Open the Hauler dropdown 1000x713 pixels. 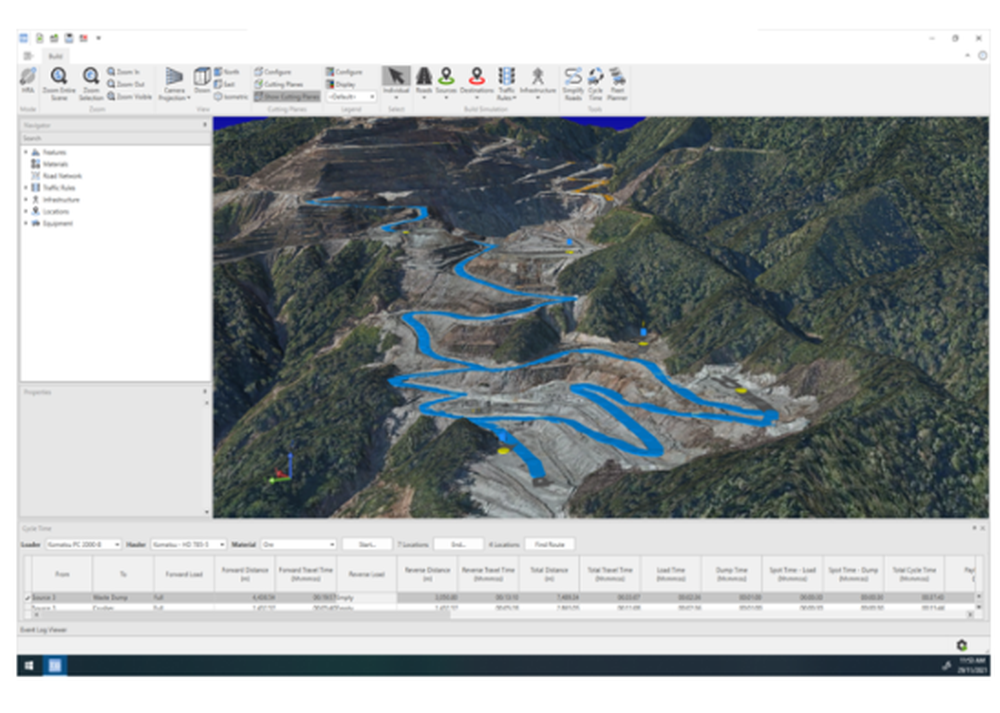[189, 545]
